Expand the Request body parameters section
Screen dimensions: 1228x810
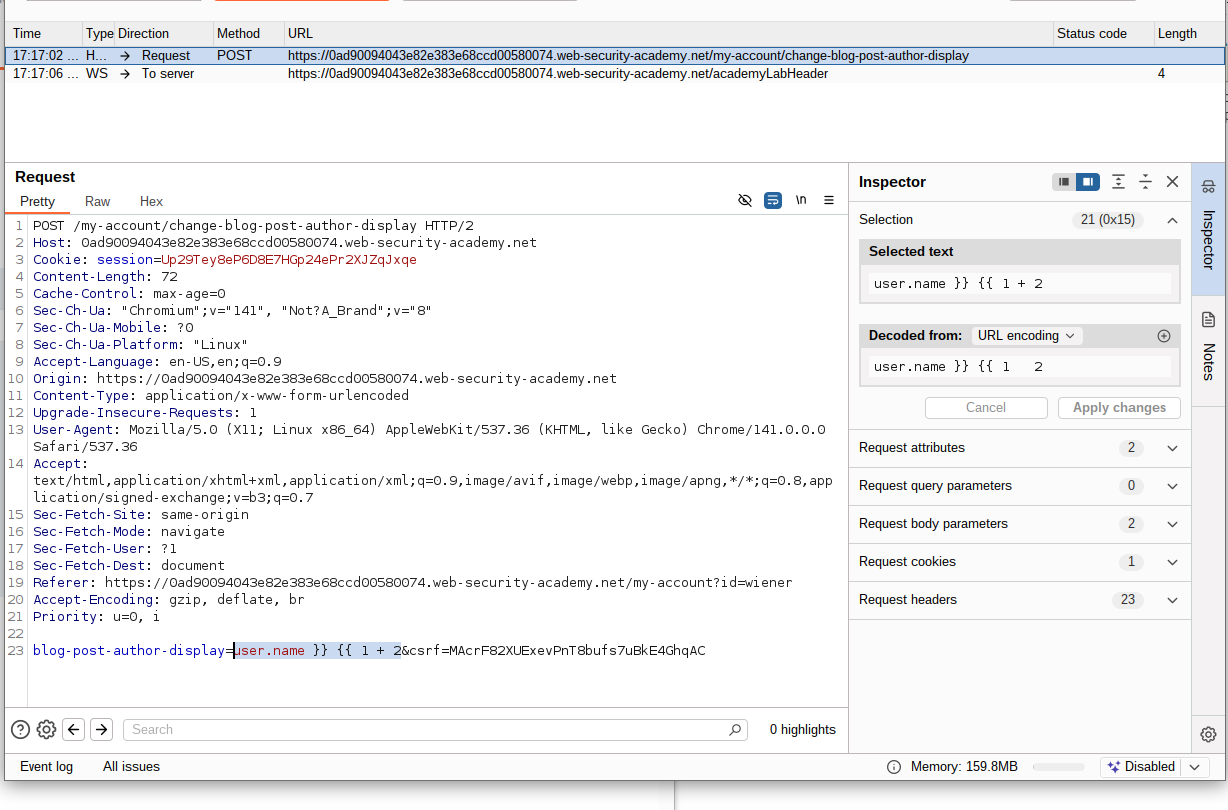coord(1173,524)
